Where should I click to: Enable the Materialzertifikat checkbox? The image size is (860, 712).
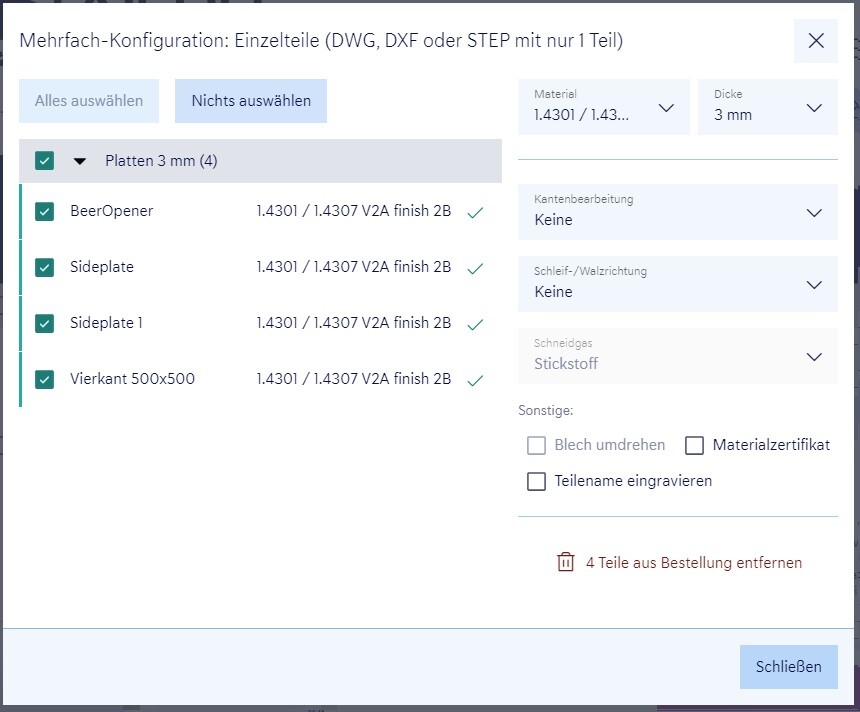pos(694,445)
